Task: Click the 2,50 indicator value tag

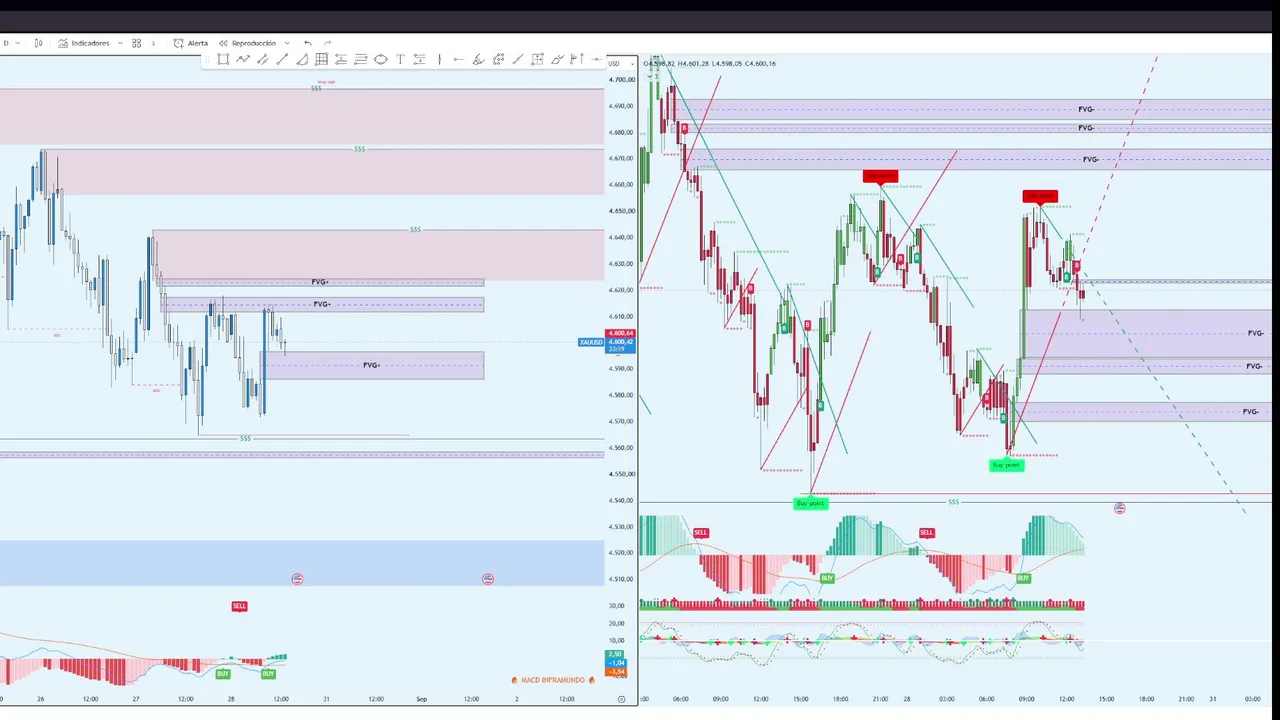Action: click(x=616, y=654)
